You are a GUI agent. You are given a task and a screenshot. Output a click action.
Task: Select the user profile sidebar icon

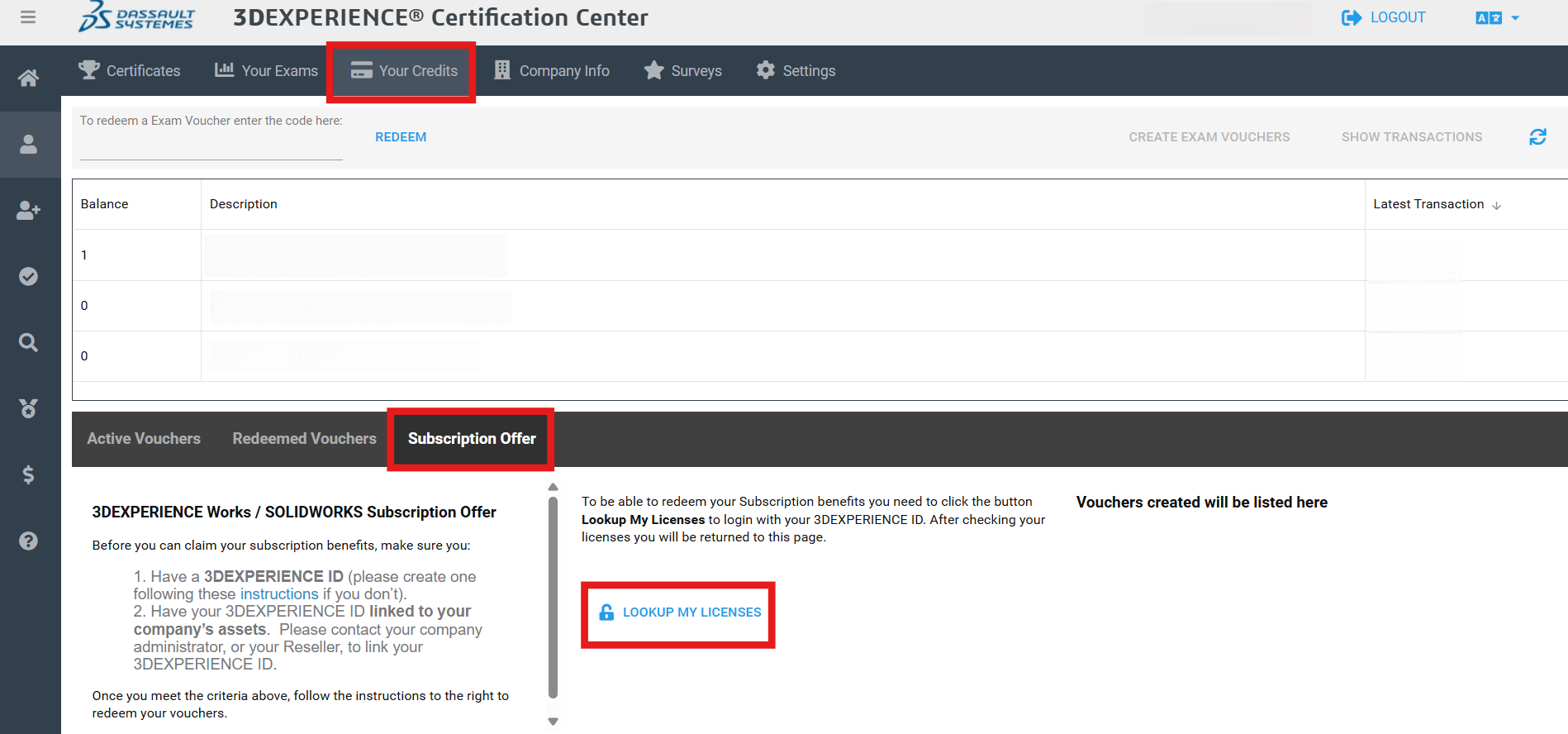pos(28,145)
